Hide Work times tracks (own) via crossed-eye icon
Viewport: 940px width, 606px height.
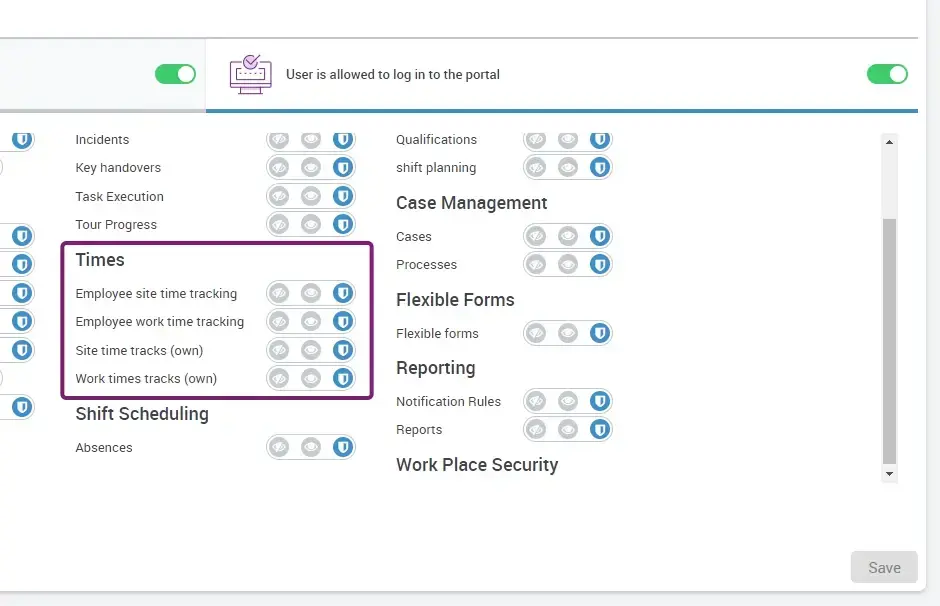[279, 378]
